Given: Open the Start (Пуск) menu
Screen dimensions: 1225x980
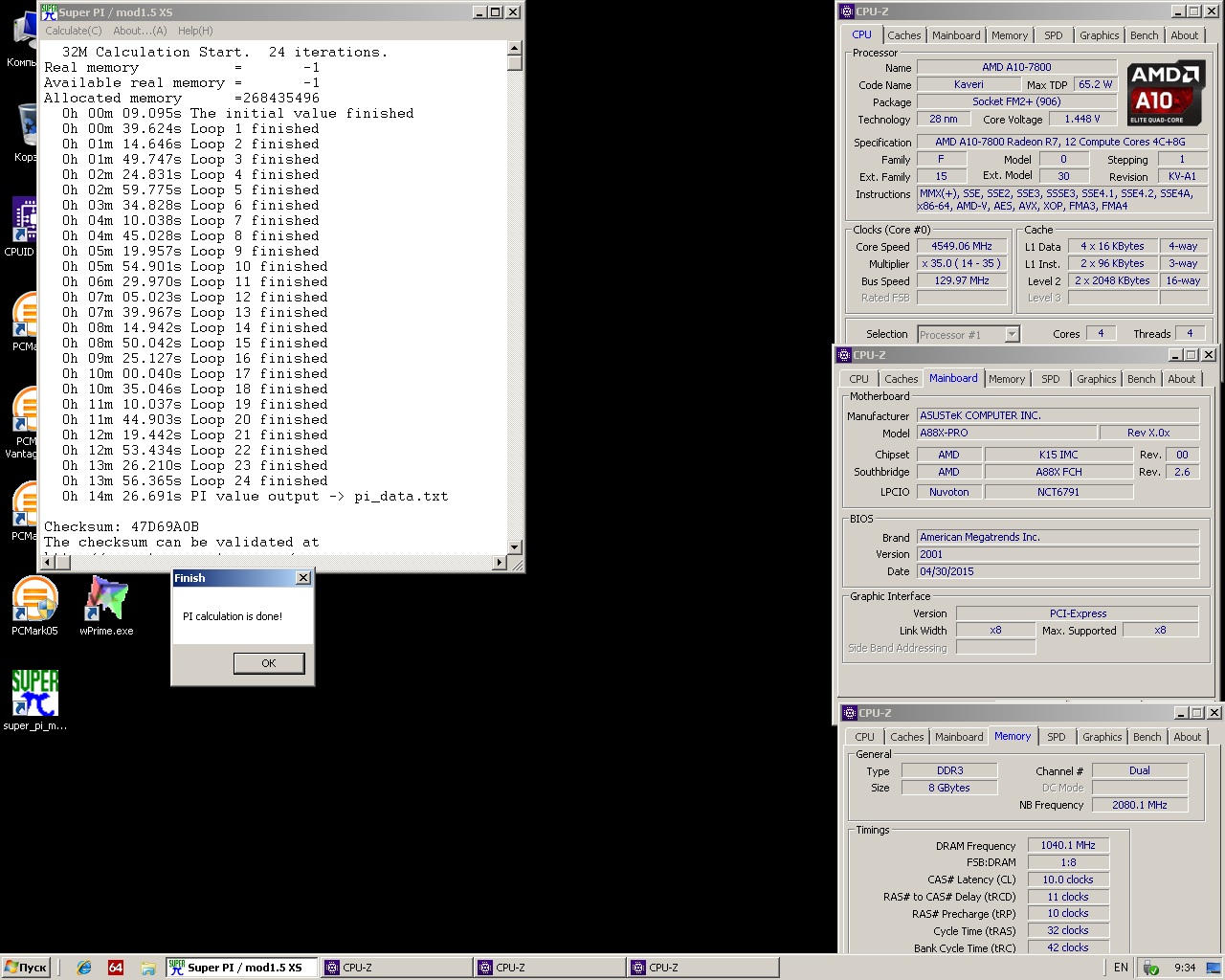Looking at the screenshot, I should [x=26, y=968].
